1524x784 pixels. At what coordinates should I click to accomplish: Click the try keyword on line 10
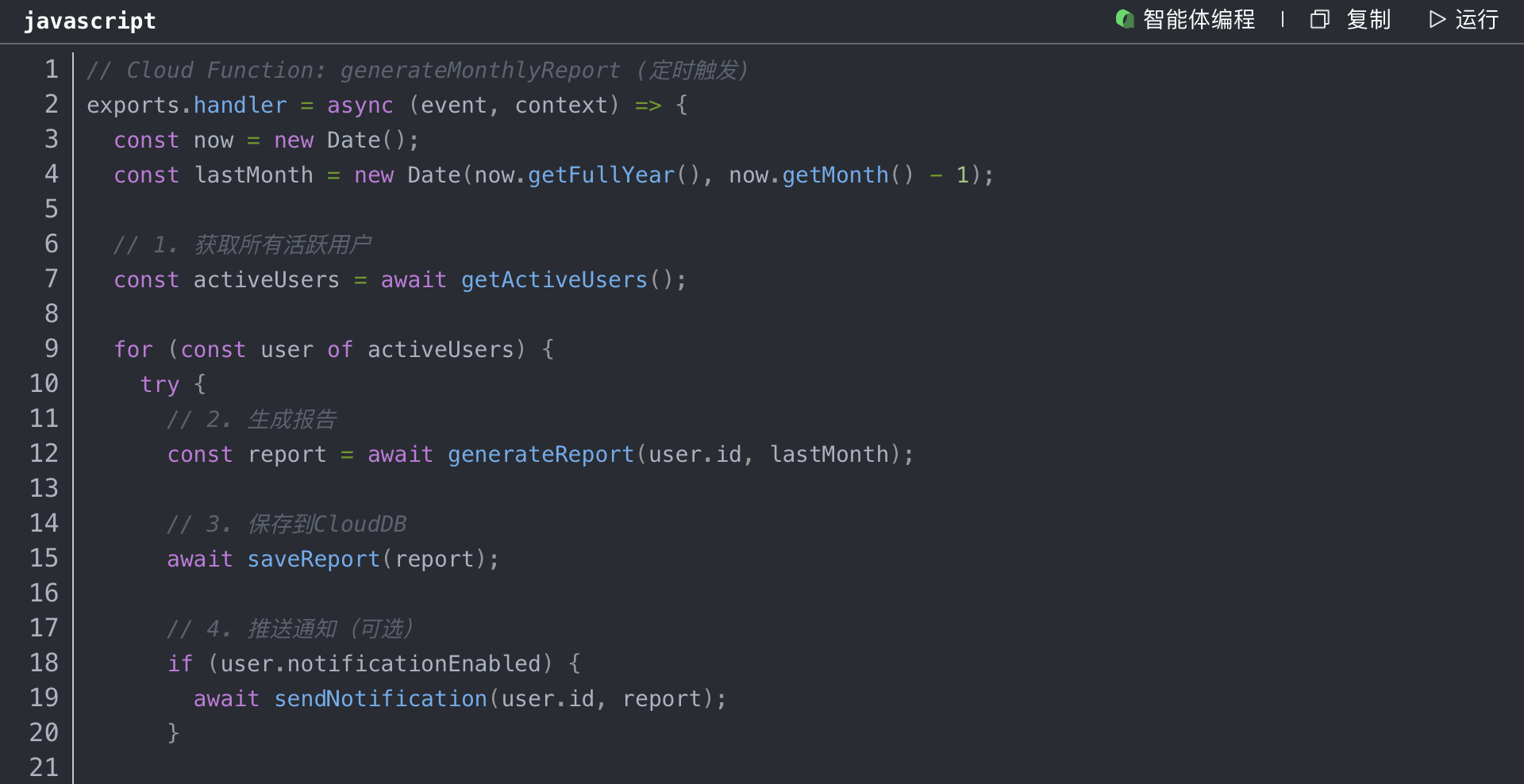(x=160, y=384)
